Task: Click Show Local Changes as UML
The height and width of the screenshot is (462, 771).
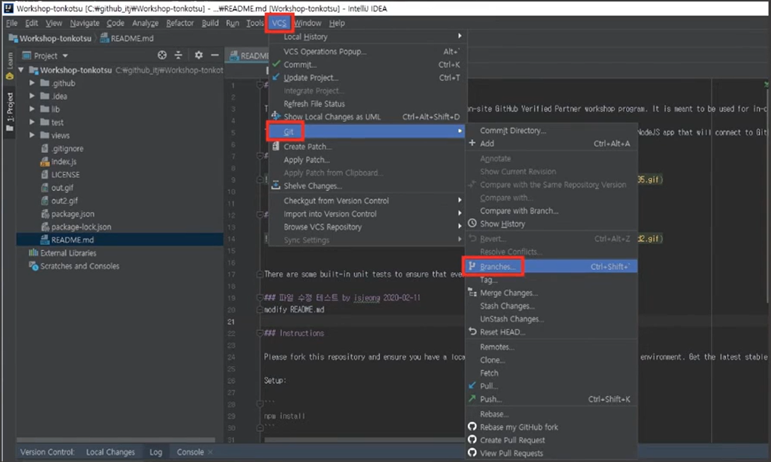Action: [367, 117]
